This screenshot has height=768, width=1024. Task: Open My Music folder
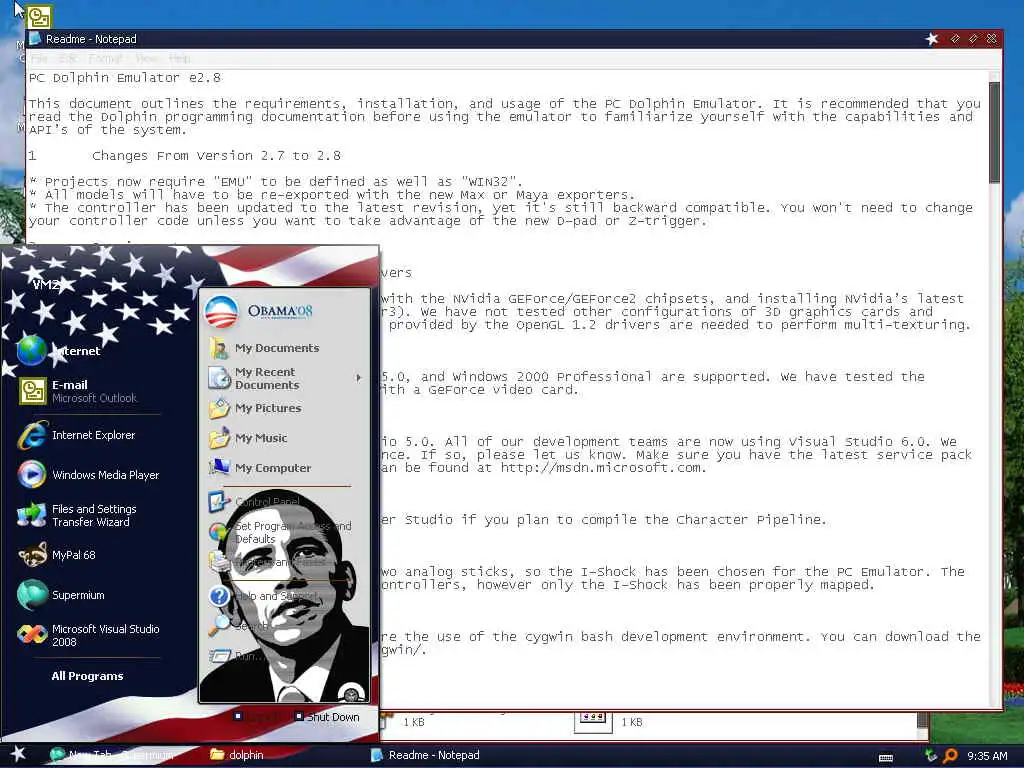point(248,438)
